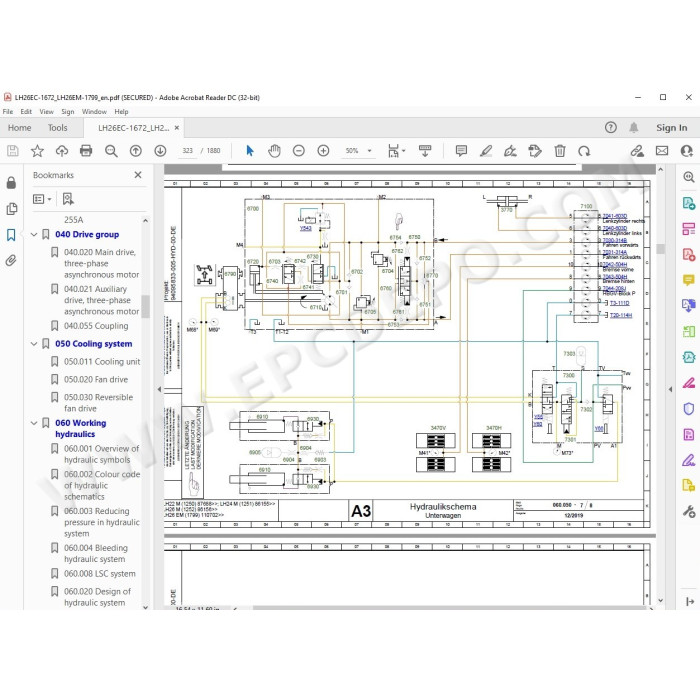
Task: Open the View menu
Action: click(46, 112)
